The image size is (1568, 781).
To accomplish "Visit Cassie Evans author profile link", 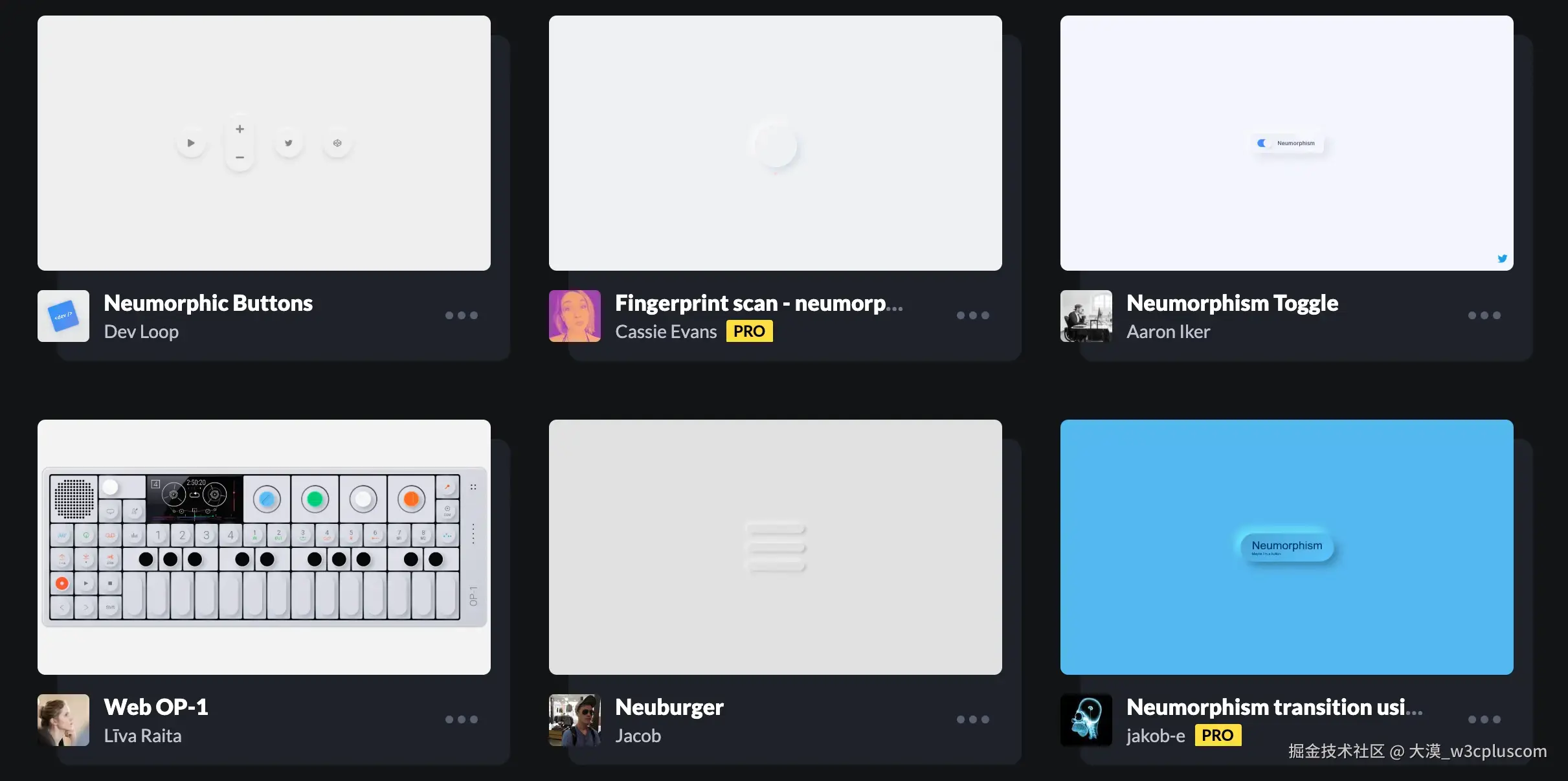I will pos(666,332).
